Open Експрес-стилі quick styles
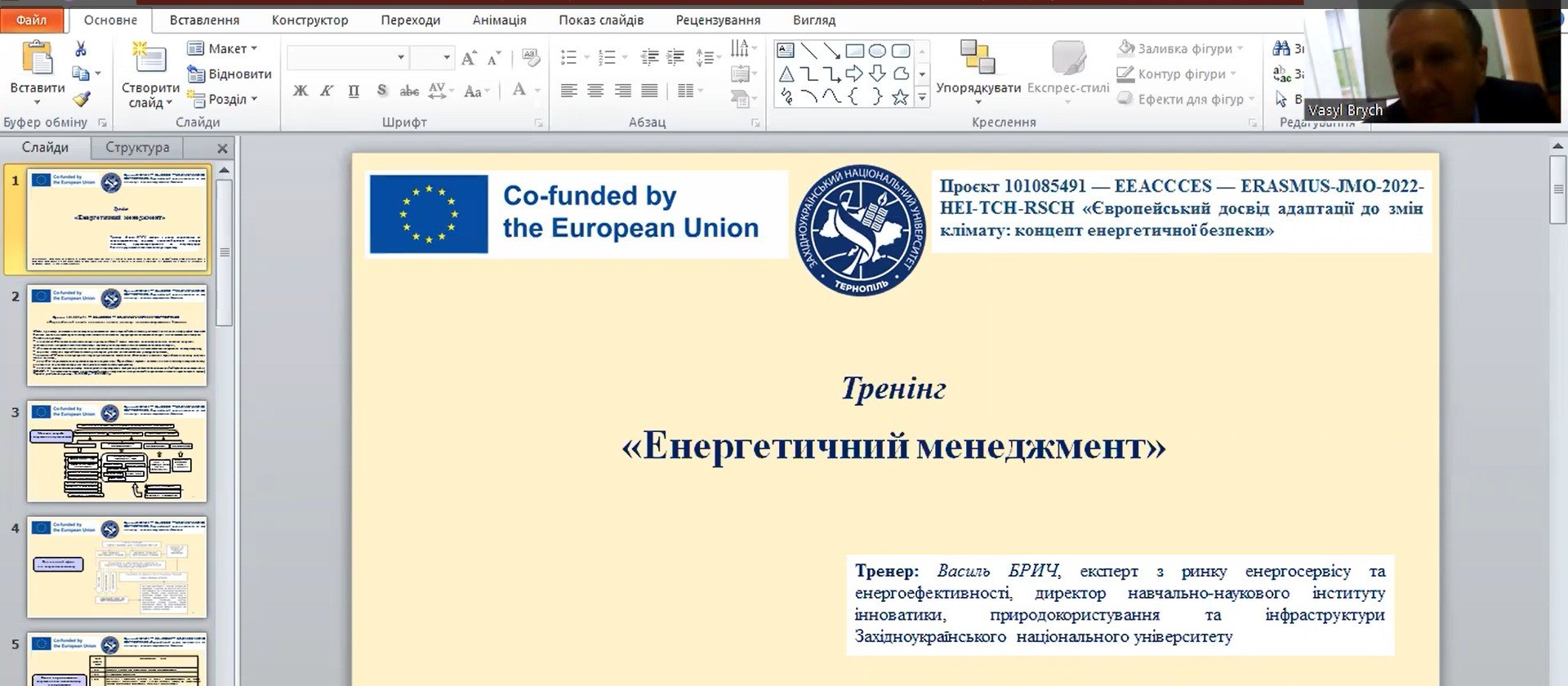This screenshot has height=686, width=1568. pyautogui.click(x=1068, y=72)
